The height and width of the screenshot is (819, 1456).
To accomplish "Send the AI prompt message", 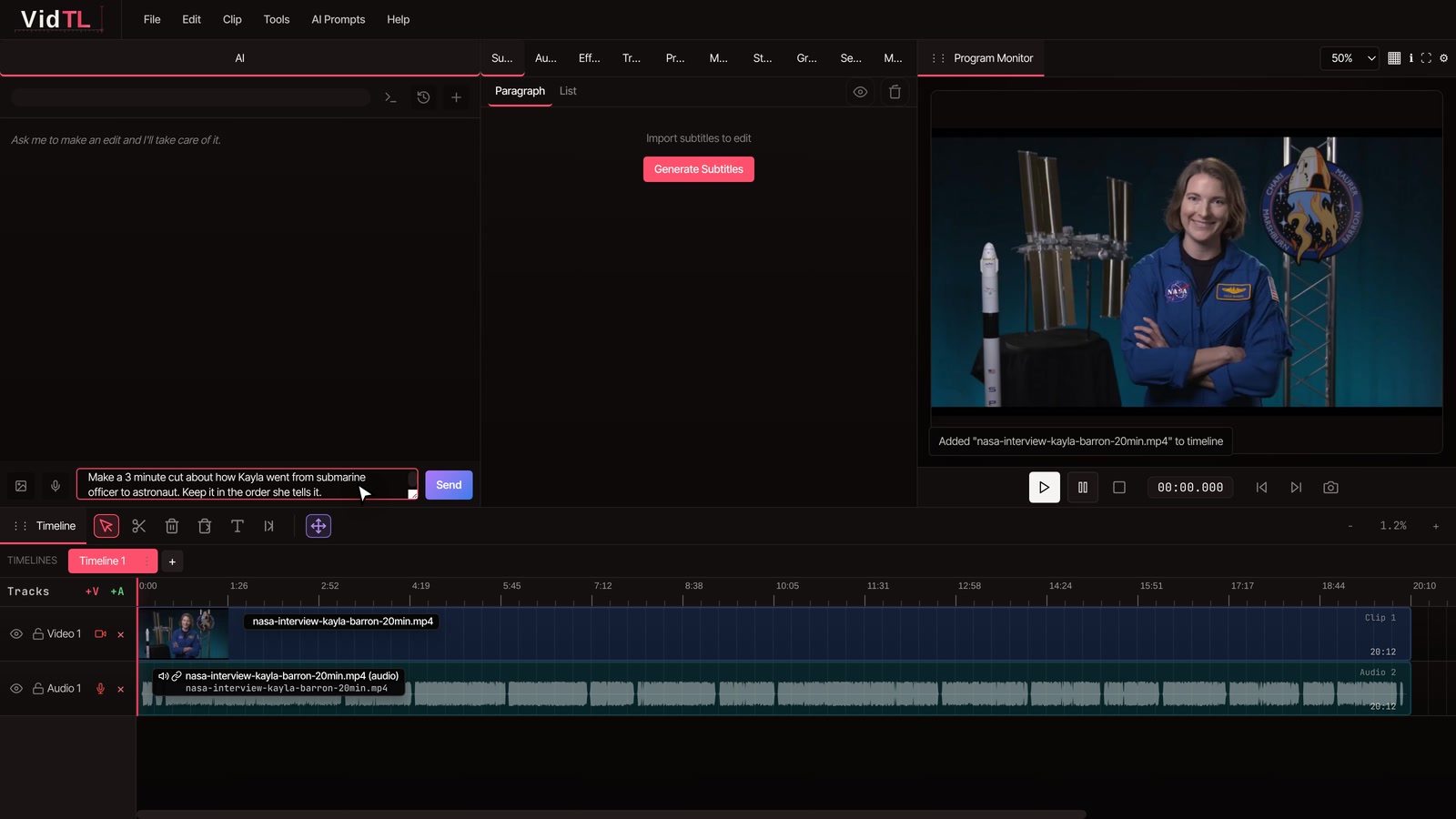I will (449, 485).
